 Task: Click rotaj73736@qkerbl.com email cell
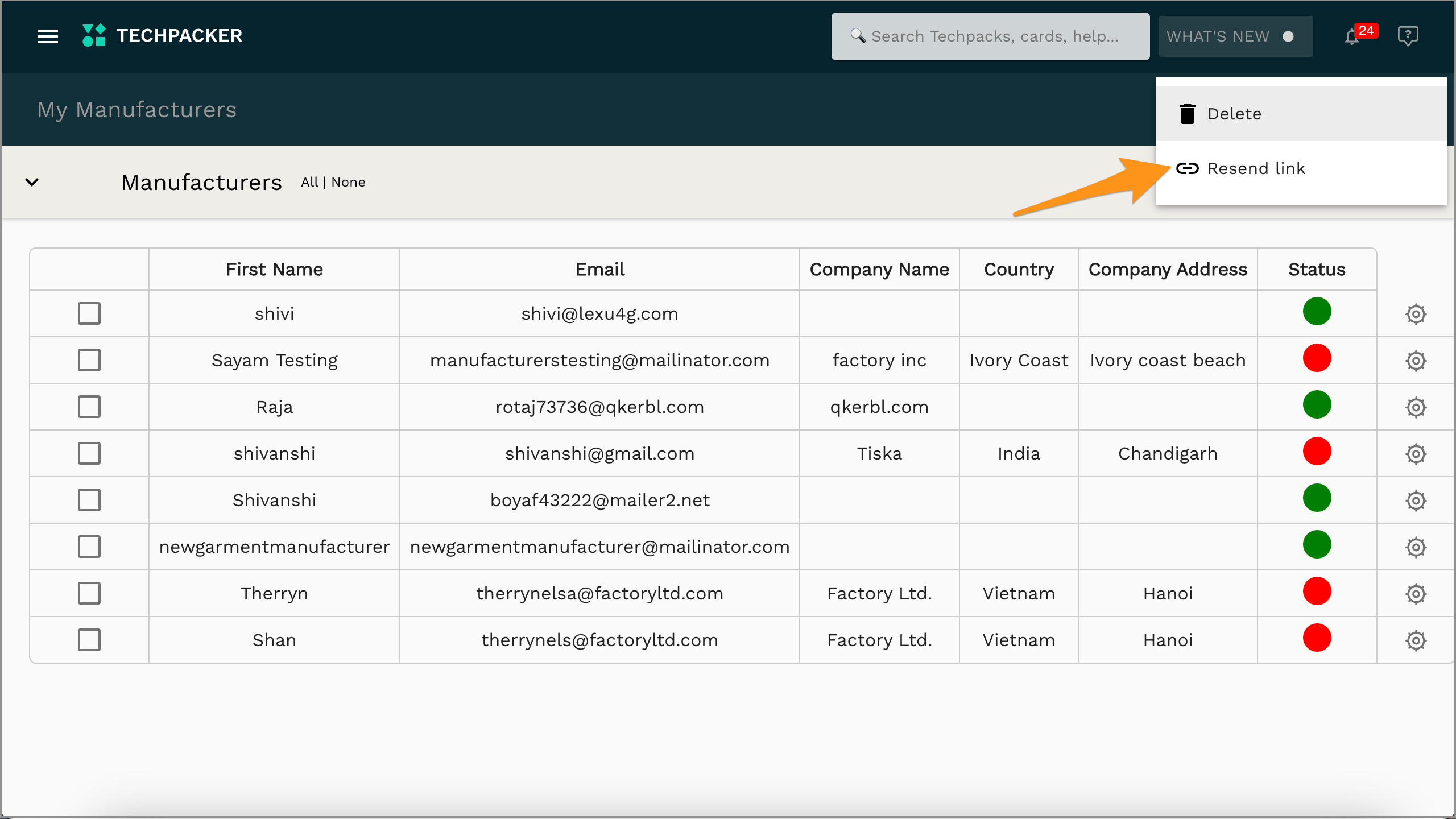click(x=599, y=407)
